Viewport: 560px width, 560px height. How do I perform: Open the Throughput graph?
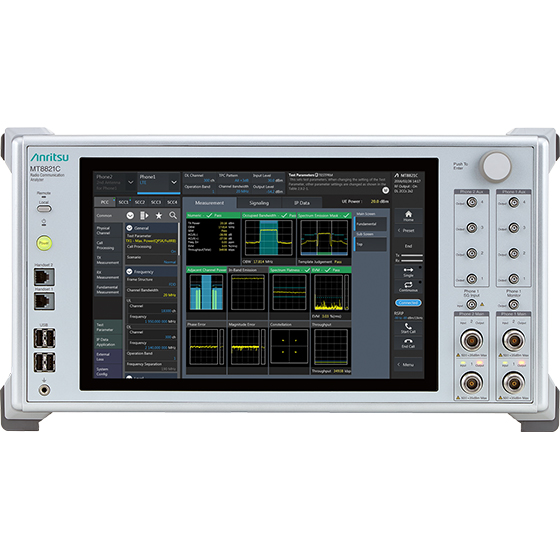pos(331,348)
